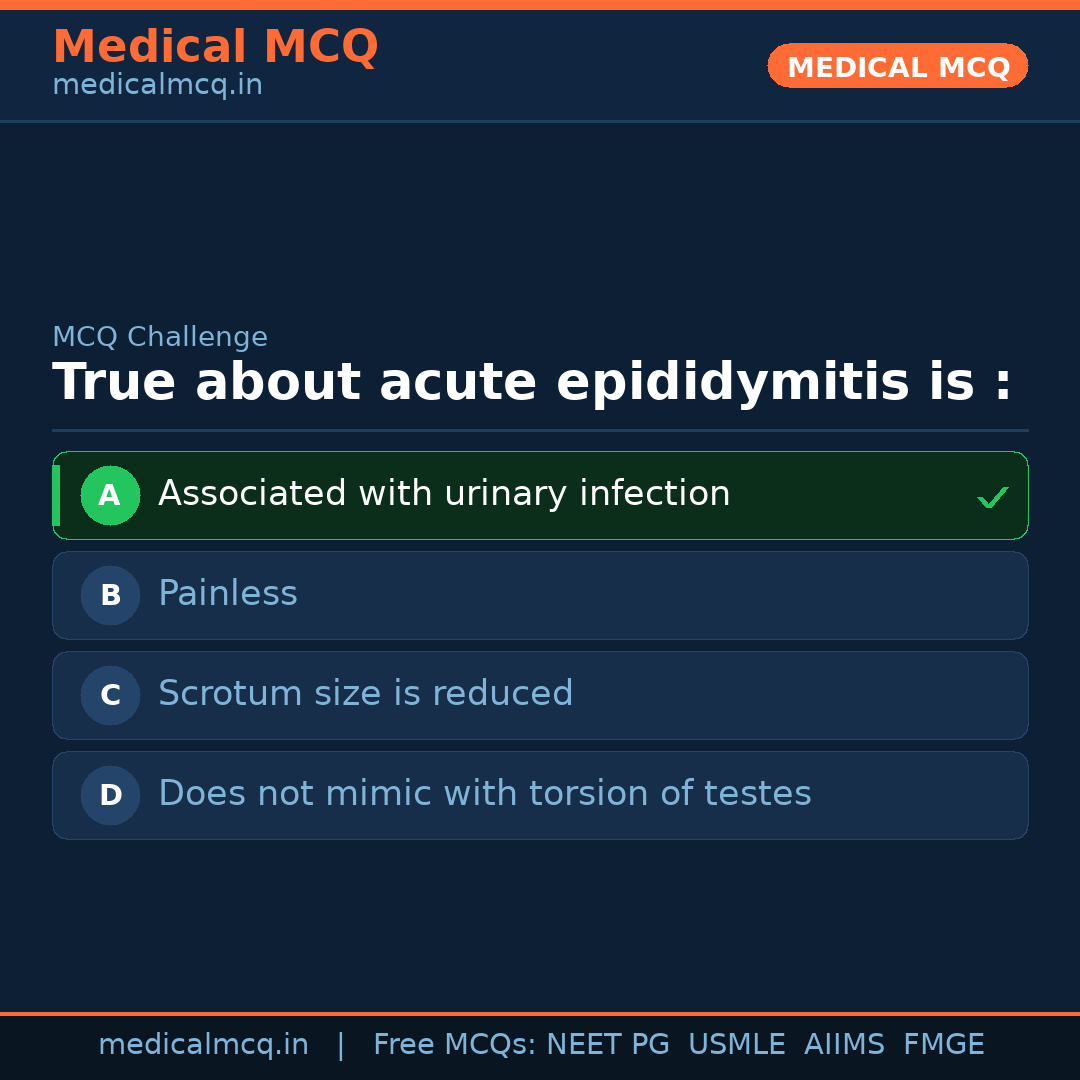Pick the "Scrotum size is reduced" answer text
Image resolution: width=1080 pixels, height=1080 pixels.
coord(365,694)
